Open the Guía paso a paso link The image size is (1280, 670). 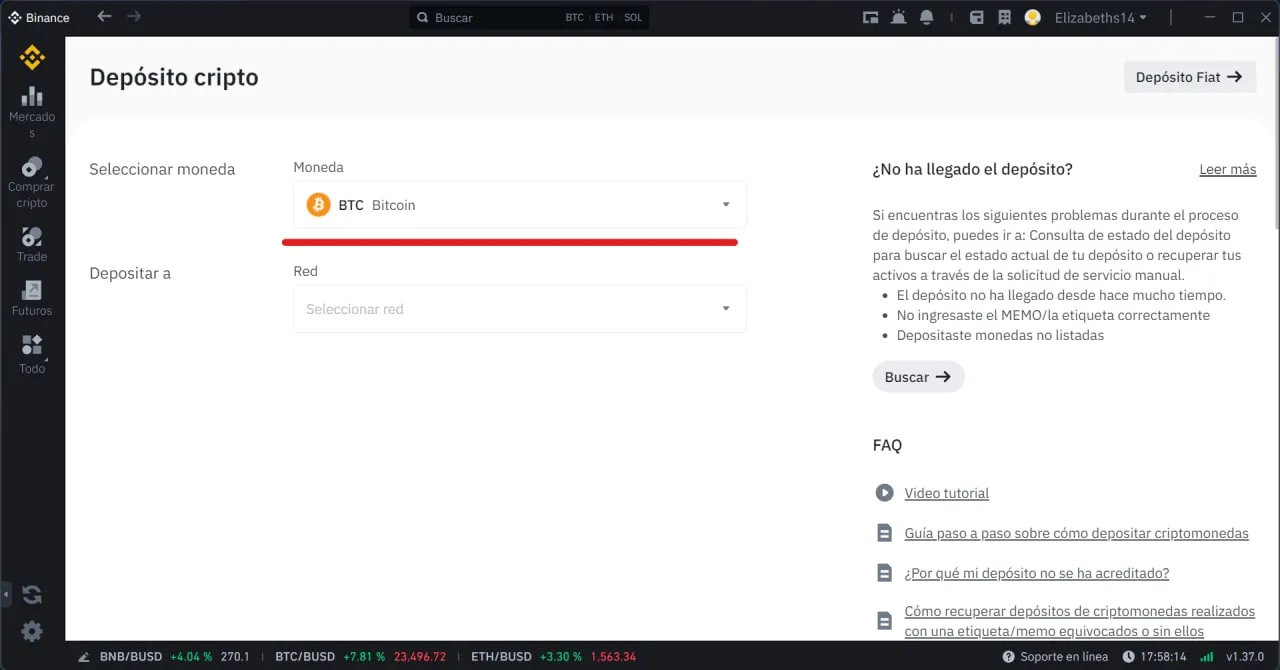coord(1076,533)
